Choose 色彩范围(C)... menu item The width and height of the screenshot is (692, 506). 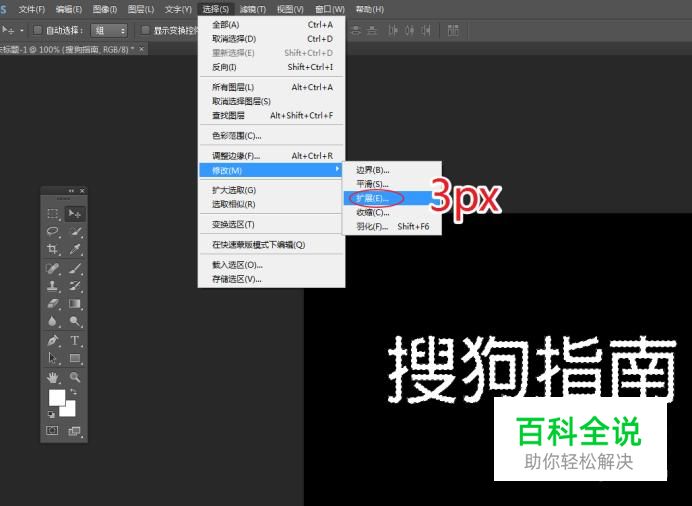271,136
